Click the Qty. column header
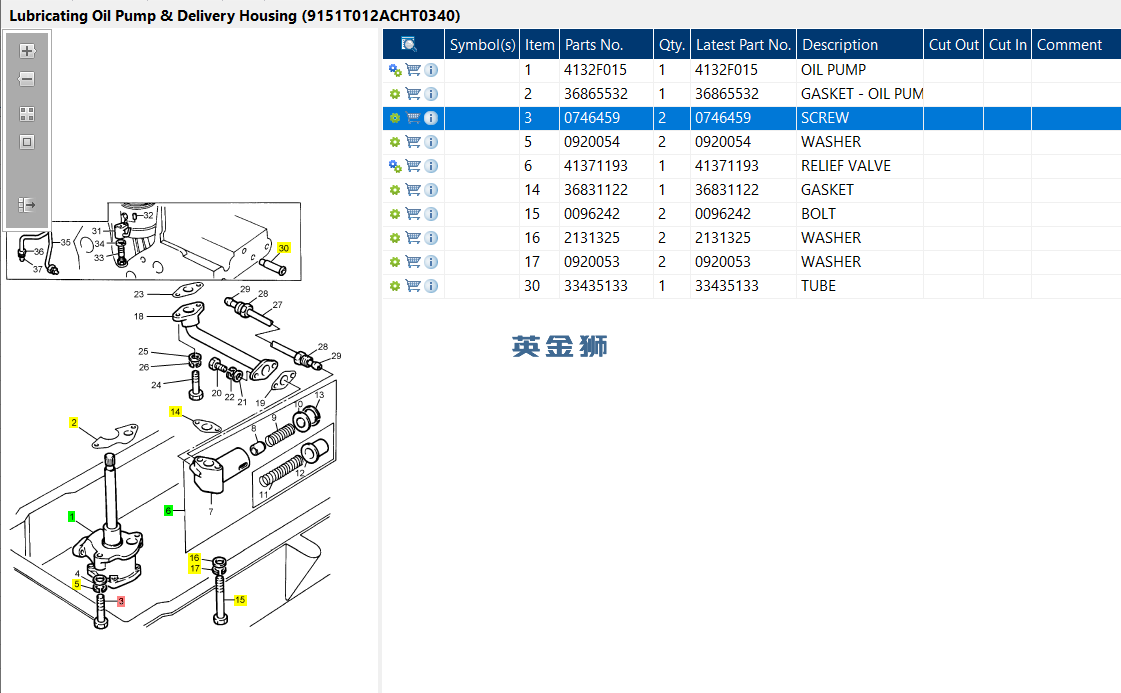 (x=671, y=44)
